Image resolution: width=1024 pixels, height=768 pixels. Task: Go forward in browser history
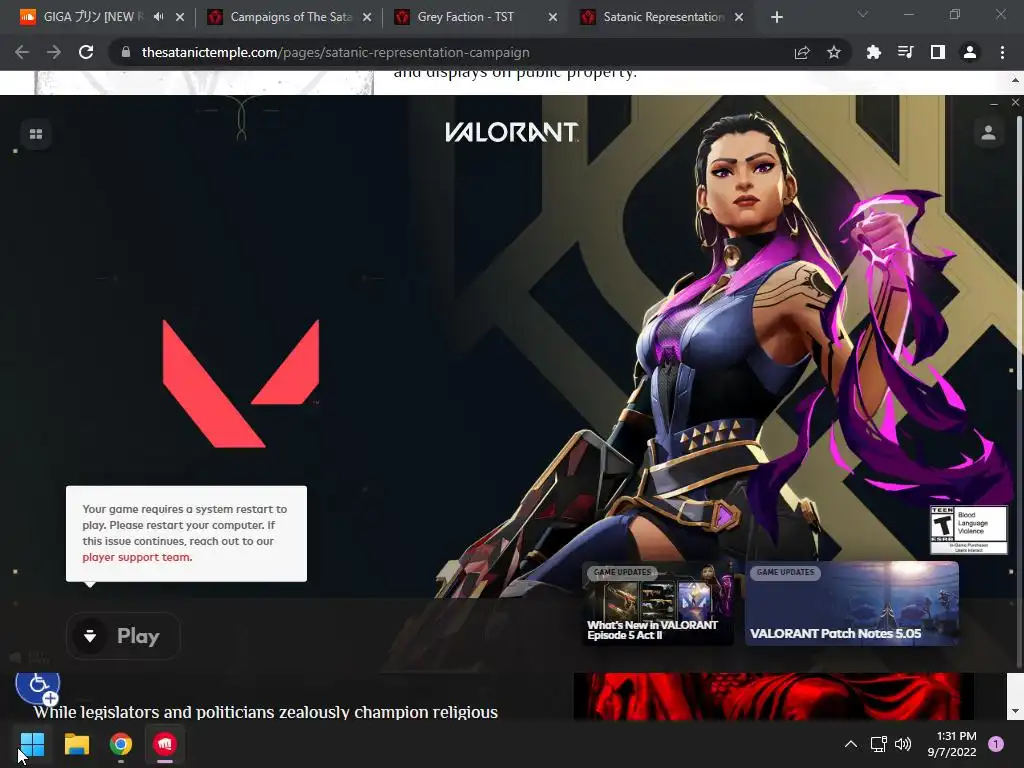coord(54,52)
